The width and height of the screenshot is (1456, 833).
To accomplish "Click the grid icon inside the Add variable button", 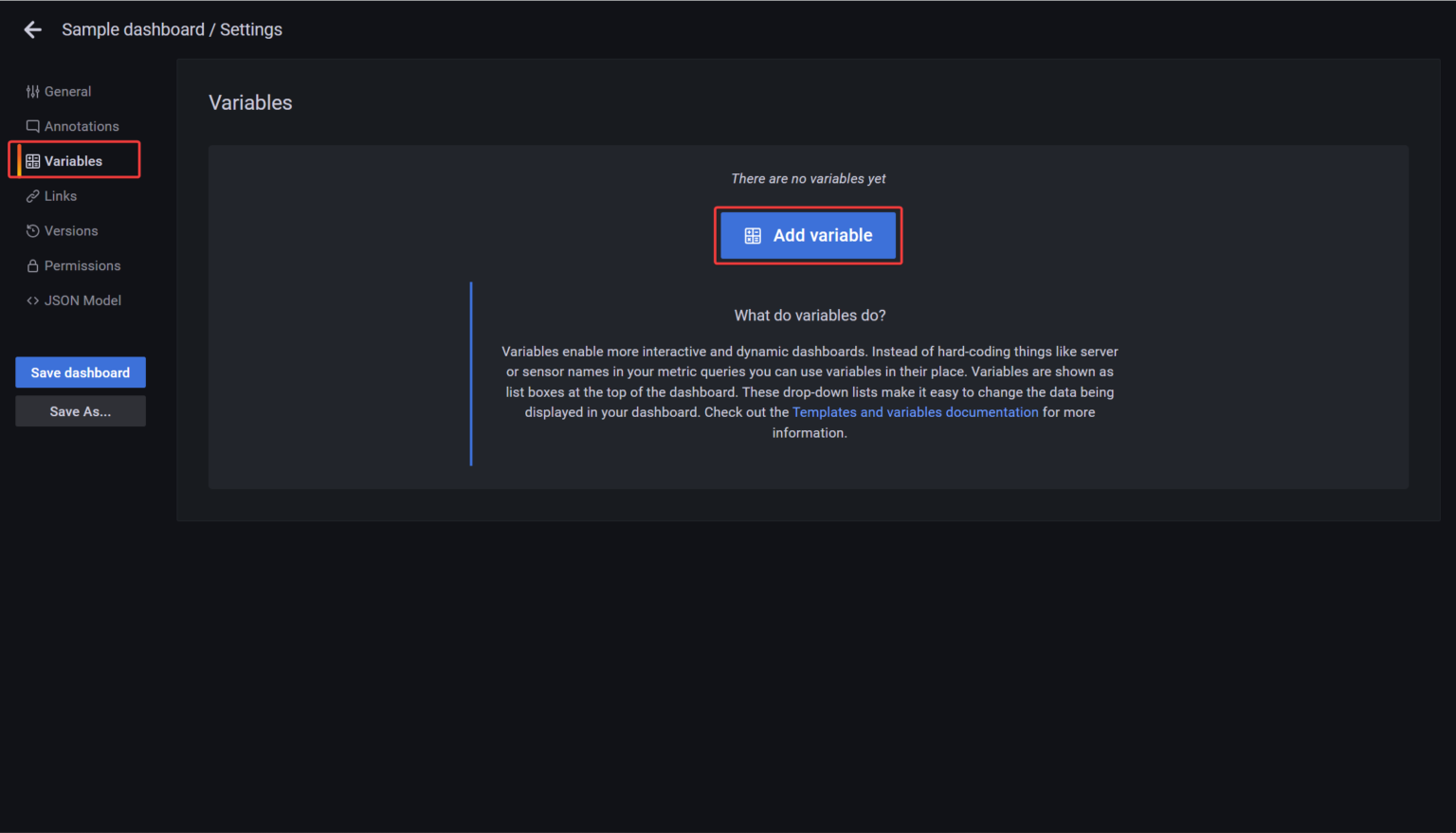I will (754, 235).
